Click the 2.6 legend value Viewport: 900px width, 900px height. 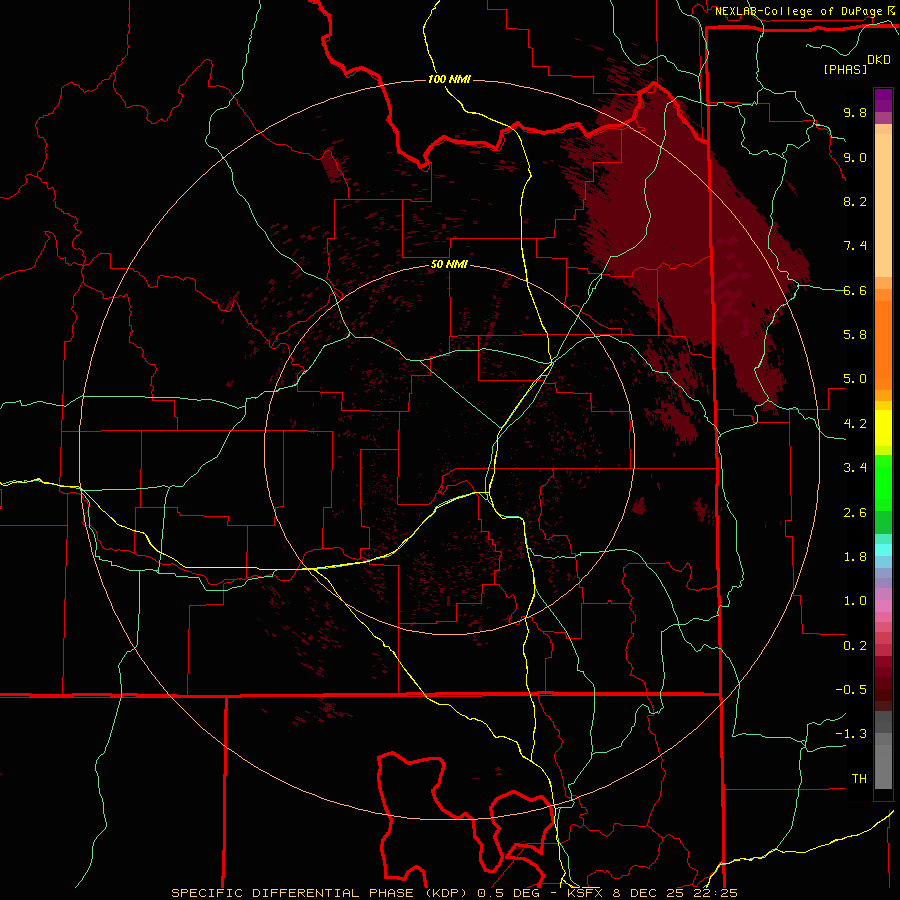pos(855,513)
